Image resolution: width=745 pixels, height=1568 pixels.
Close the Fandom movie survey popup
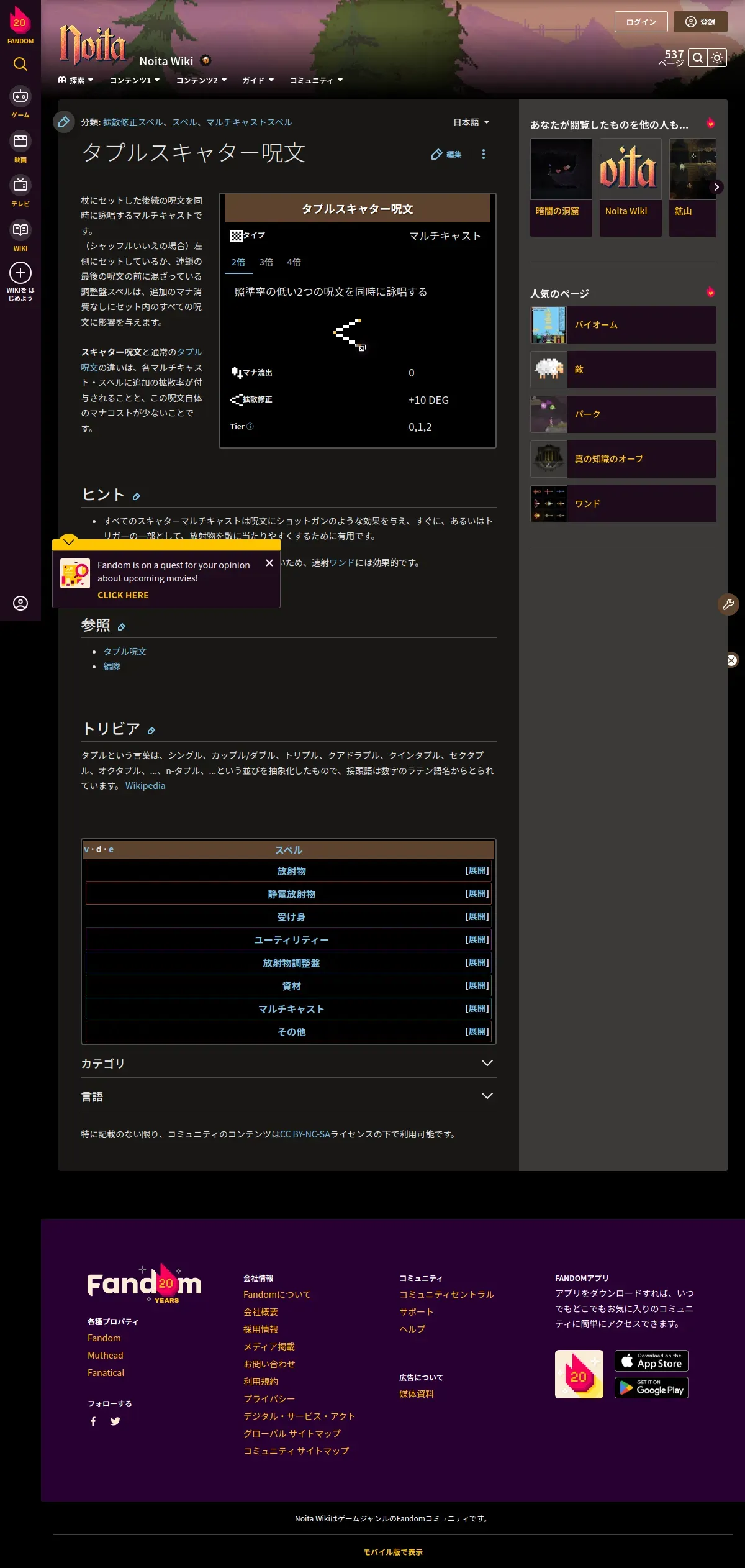click(x=269, y=563)
